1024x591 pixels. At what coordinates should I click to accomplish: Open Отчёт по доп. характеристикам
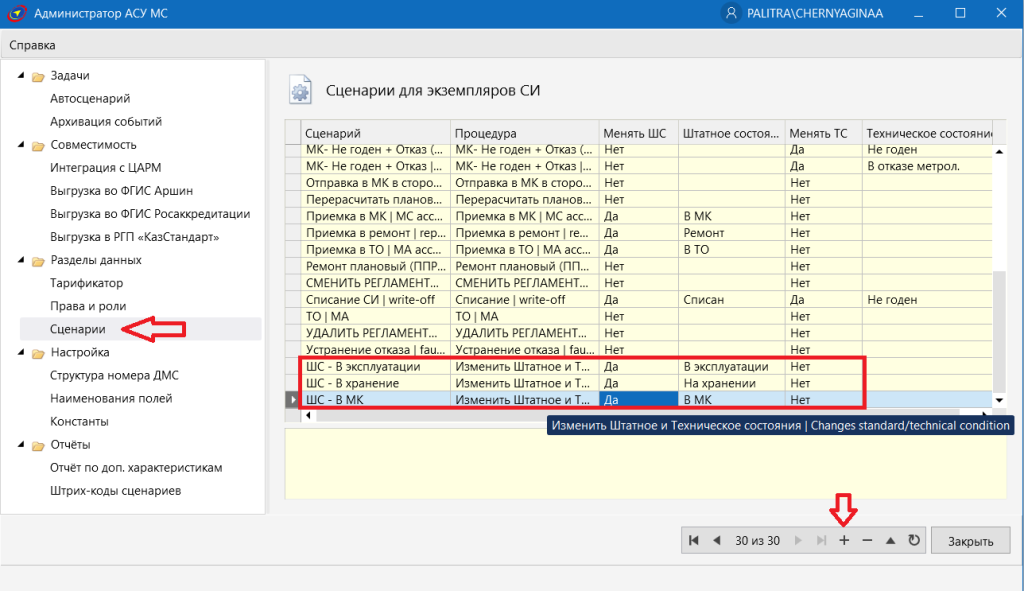point(136,468)
